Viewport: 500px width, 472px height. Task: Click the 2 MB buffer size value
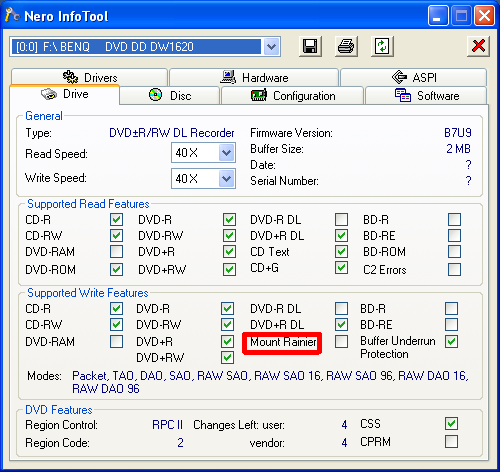point(459,149)
